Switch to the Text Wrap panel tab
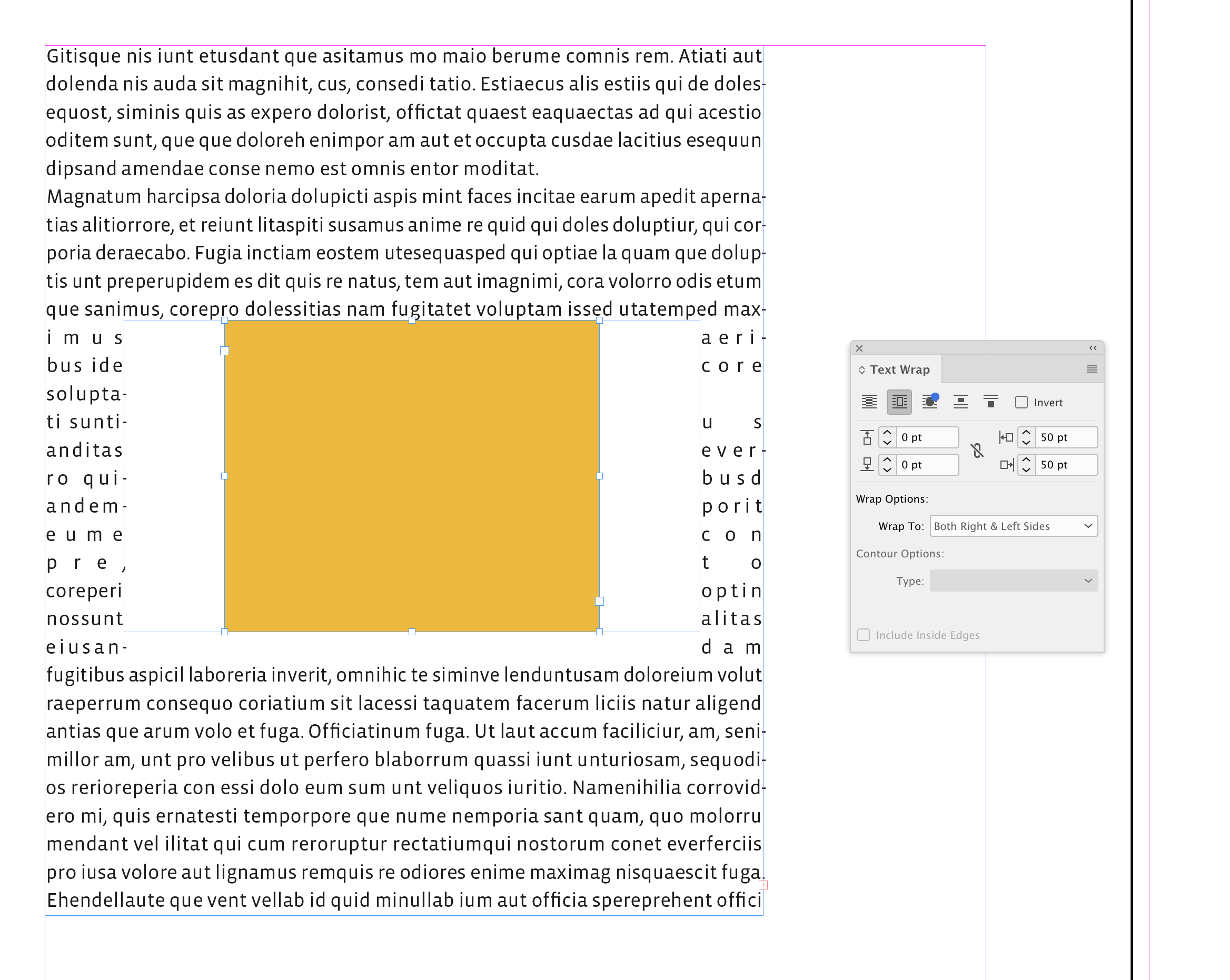This screenshot has width=1230, height=980. point(900,370)
